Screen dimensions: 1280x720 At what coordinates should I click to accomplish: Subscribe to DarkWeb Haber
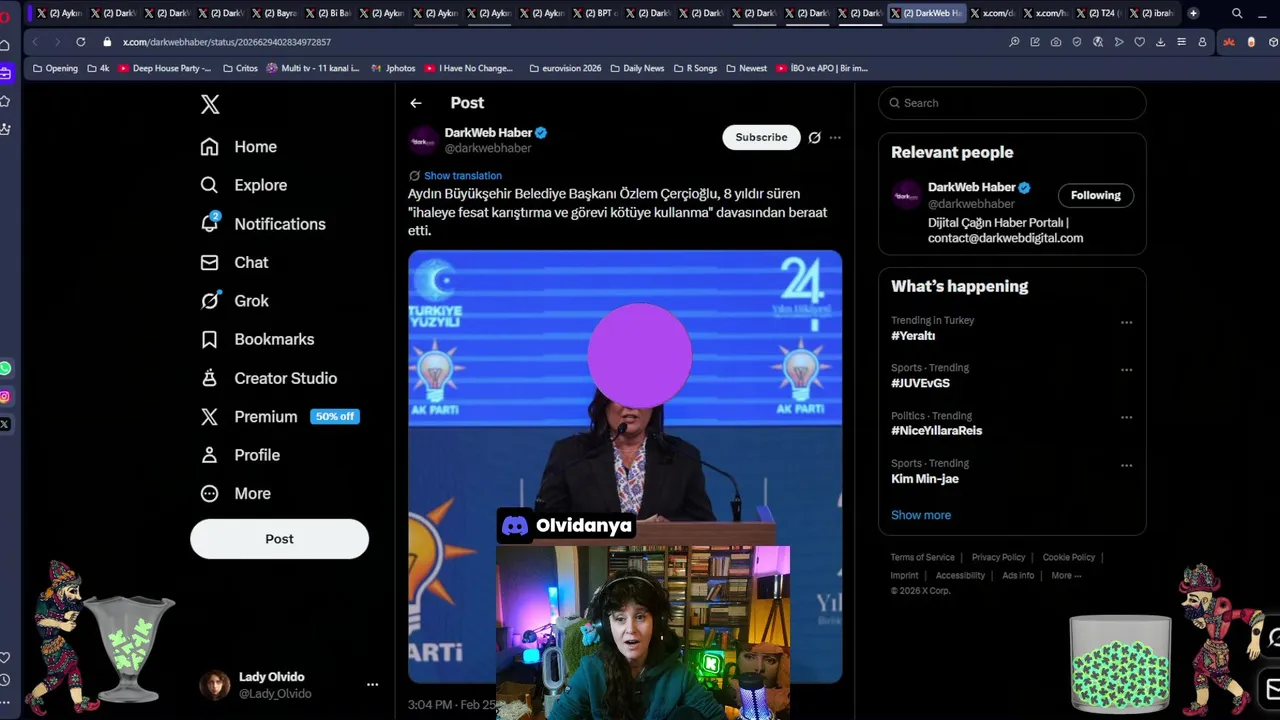point(761,138)
